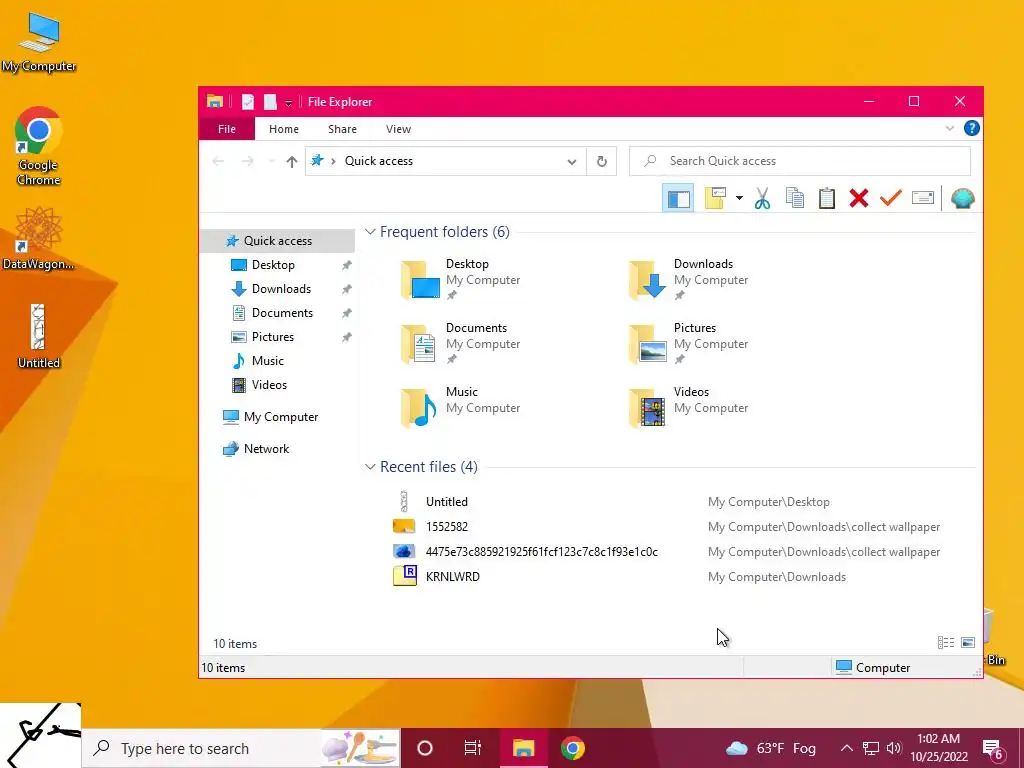The width and height of the screenshot is (1024, 768).
Task: Click the Copy documents icon
Action: [x=795, y=198]
